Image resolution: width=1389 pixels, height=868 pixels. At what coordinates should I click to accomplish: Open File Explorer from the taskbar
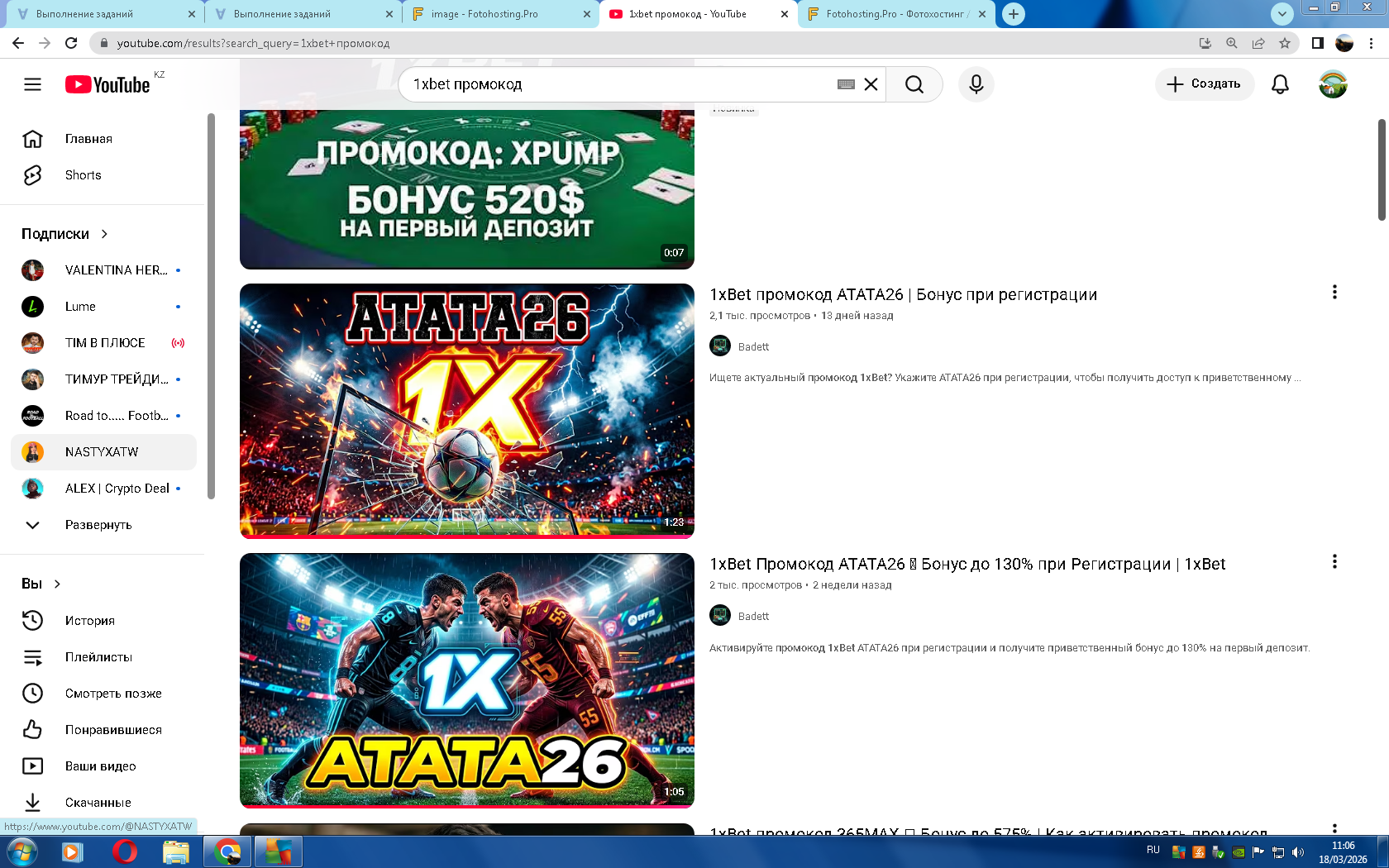175,851
